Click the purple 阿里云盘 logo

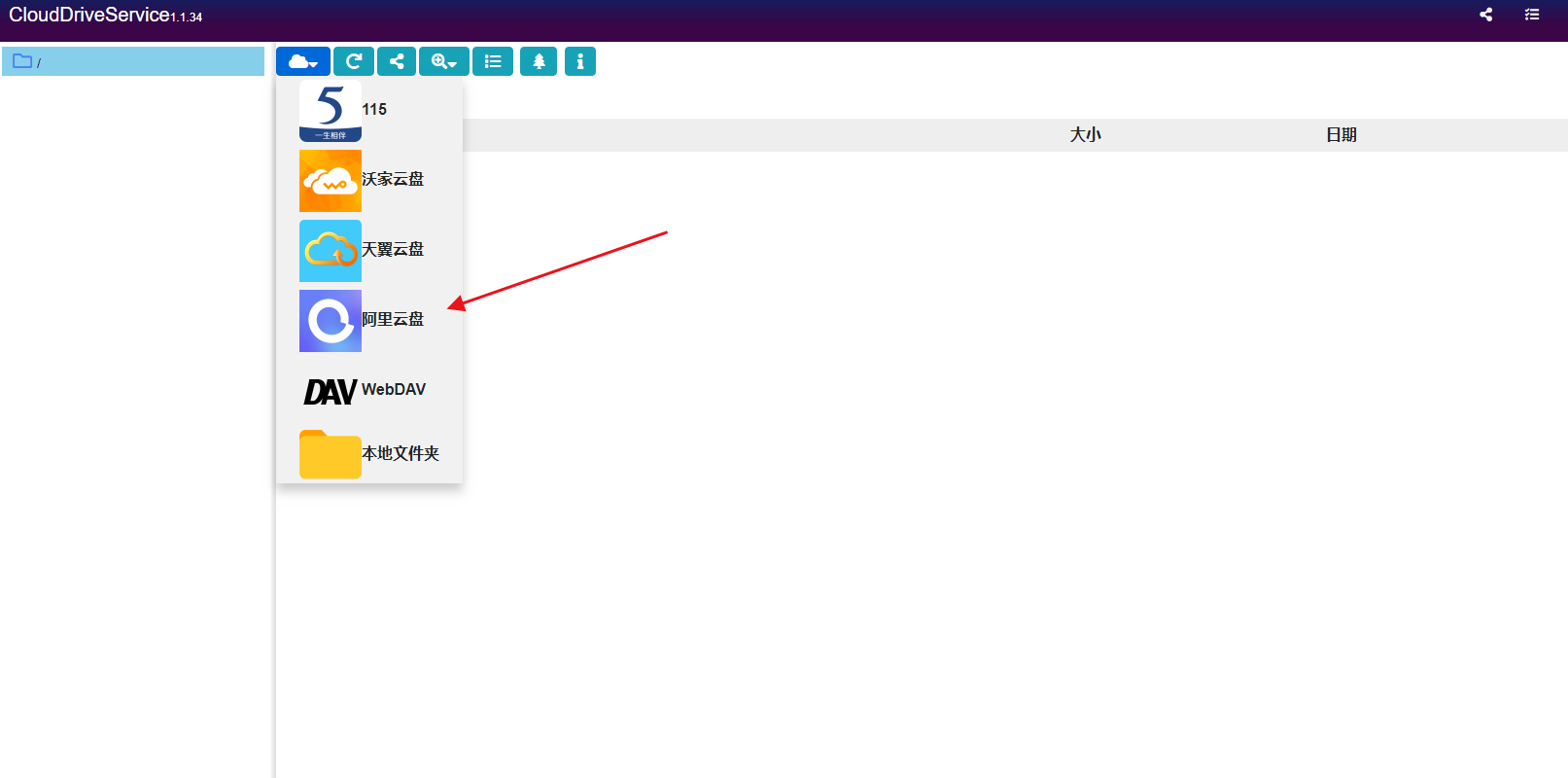[331, 321]
